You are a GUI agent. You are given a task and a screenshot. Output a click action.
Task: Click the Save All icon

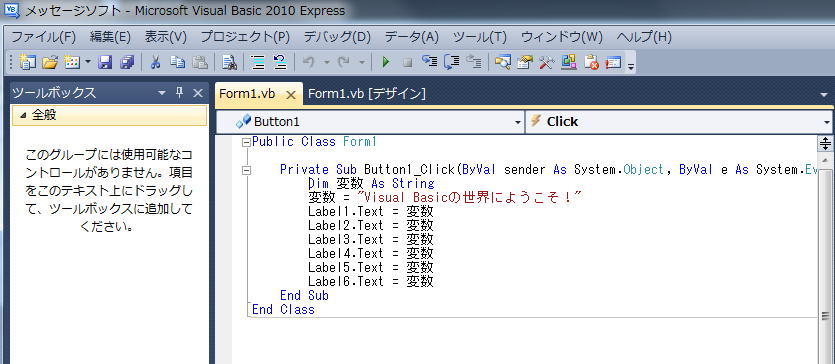point(127,63)
